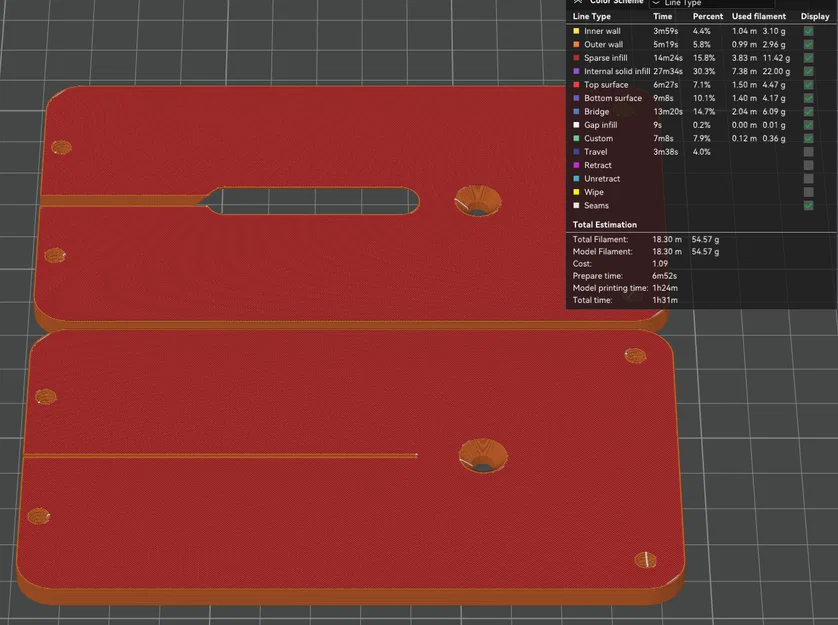This screenshot has width=838, height=625.
Task: Select the Bridge line type label
Action: pos(596,112)
